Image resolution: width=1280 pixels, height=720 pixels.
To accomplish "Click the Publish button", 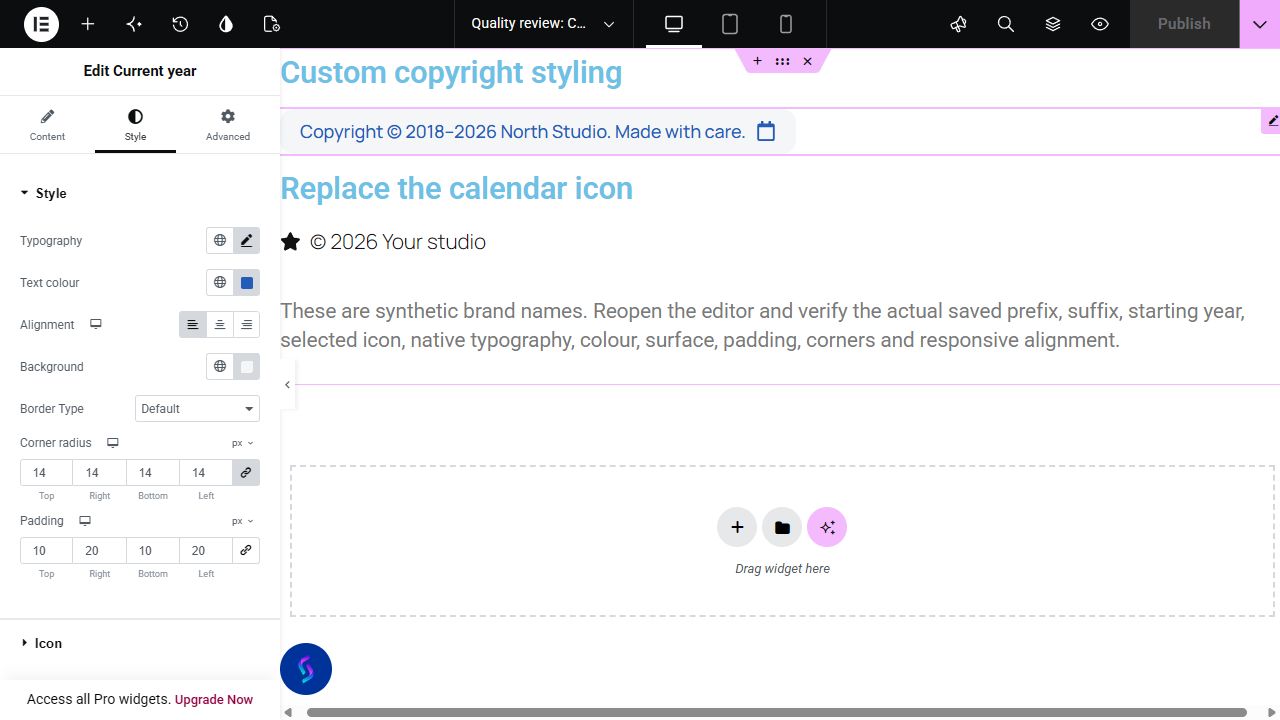I will tap(1184, 24).
